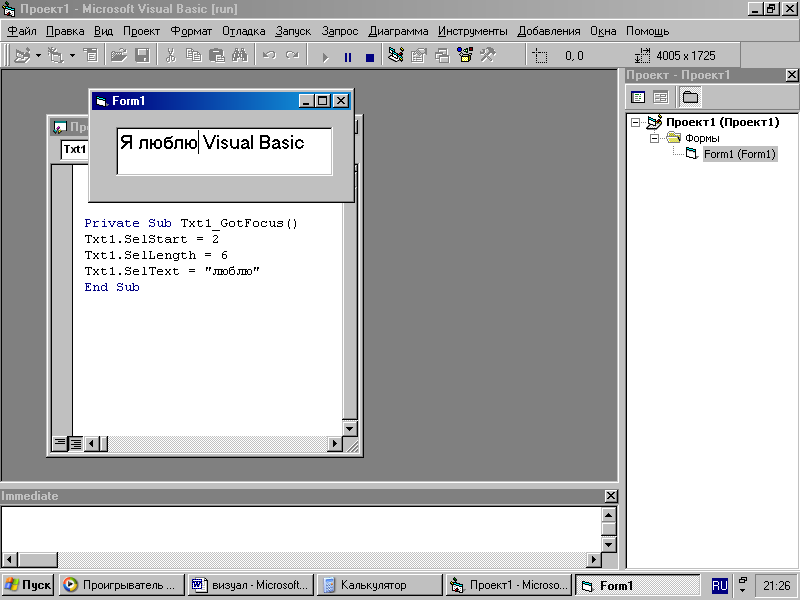This screenshot has height=600, width=800.
Task: Open the Toolbox hammer-and-wrench icon
Action: [488, 55]
